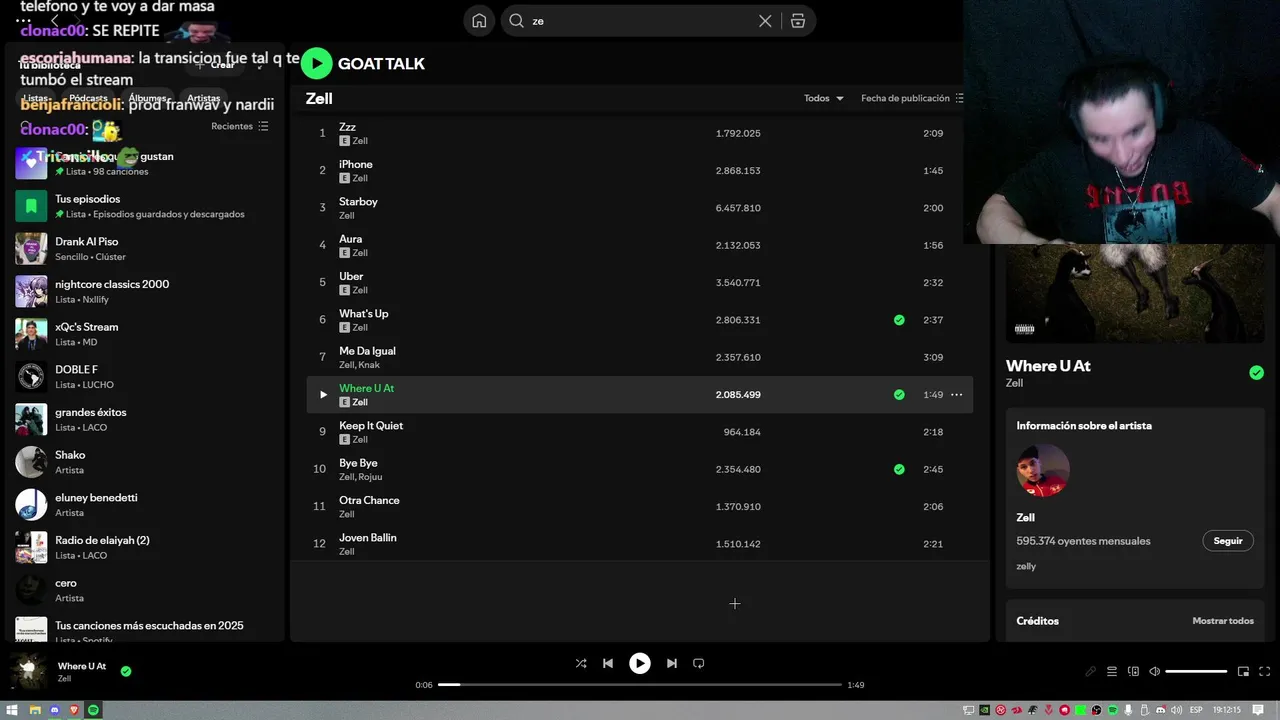Open Brave browser from taskbar
This screenshot has width=1280, height=720.
click(74, 710)
